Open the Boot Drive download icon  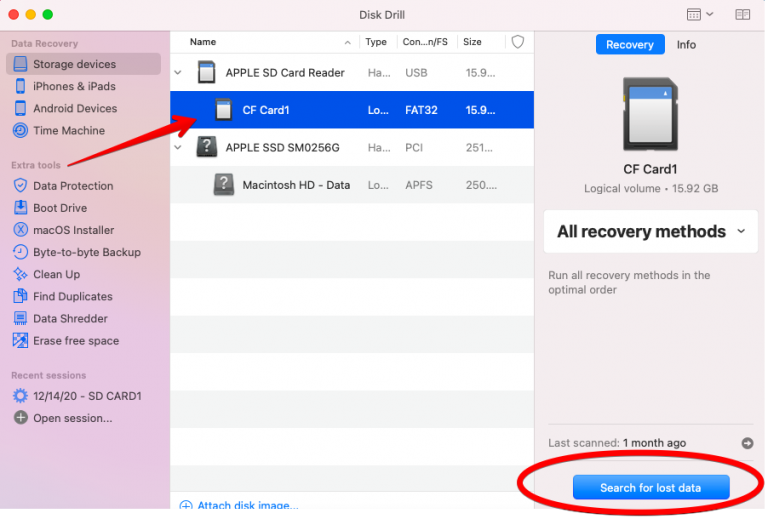(x=20, y=208)
